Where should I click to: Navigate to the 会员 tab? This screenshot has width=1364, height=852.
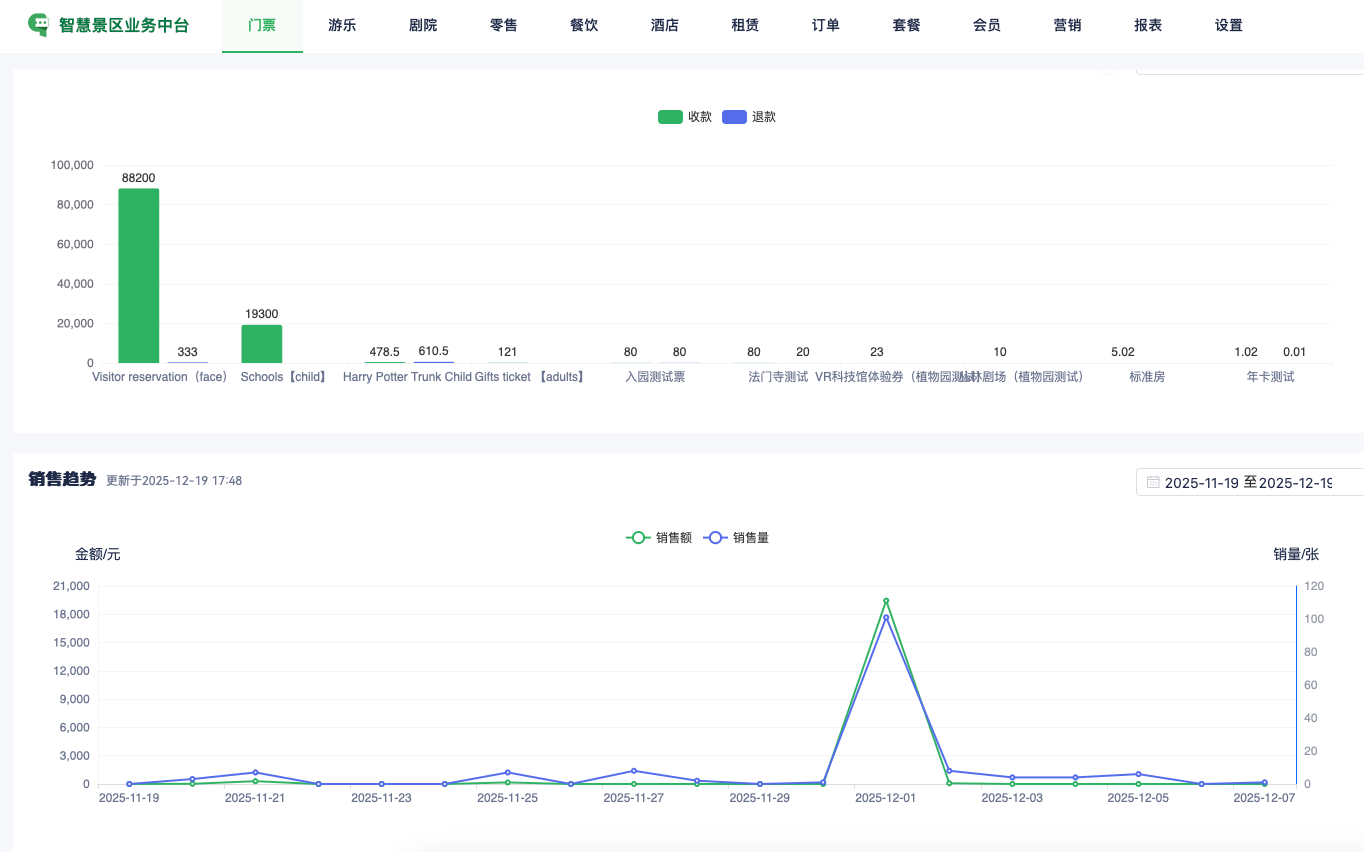pos(987,26)
